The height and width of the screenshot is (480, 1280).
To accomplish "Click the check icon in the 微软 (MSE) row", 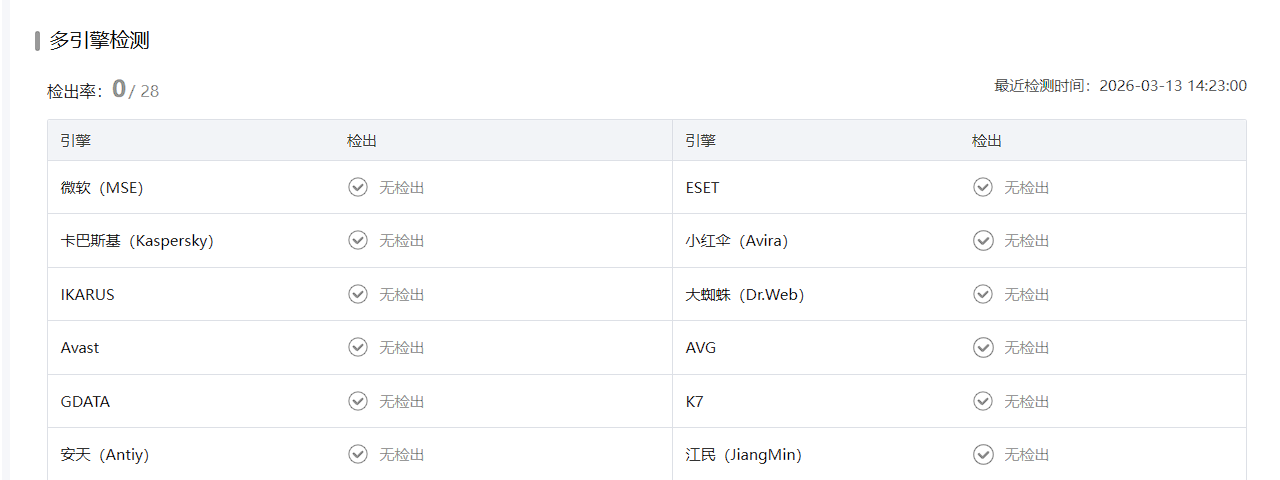I will [x=358, y=187].
